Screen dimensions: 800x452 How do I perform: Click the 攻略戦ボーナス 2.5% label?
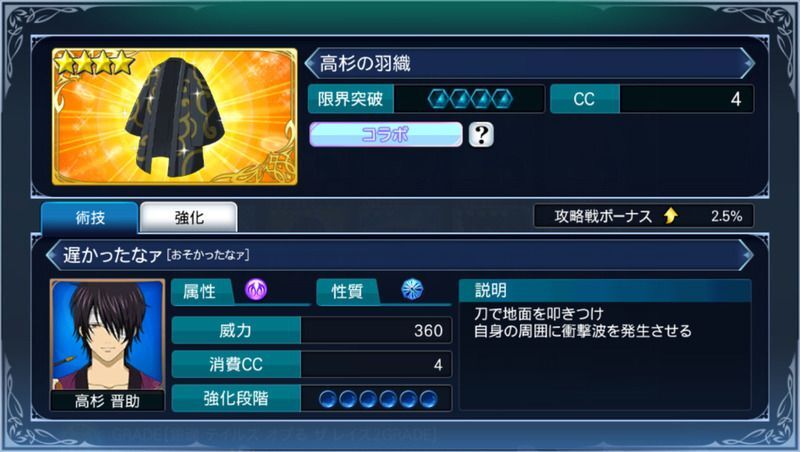pos(644,216)
